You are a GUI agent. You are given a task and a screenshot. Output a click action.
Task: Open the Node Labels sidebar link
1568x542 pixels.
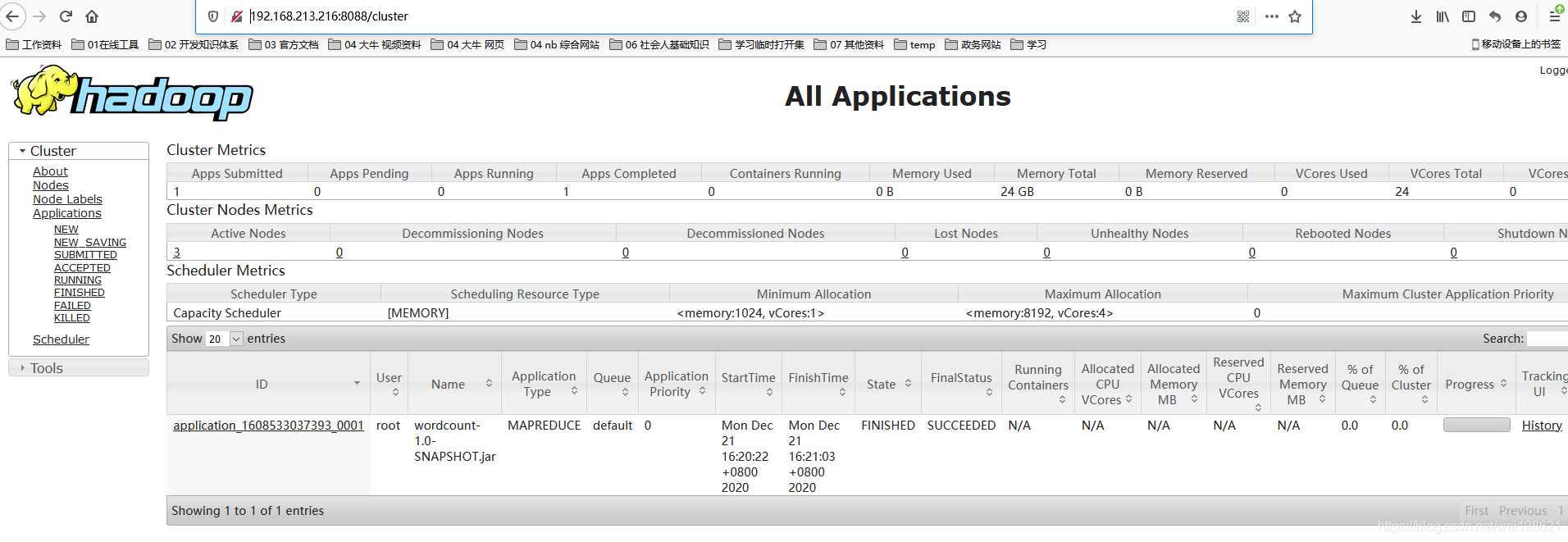pos(67,199)
